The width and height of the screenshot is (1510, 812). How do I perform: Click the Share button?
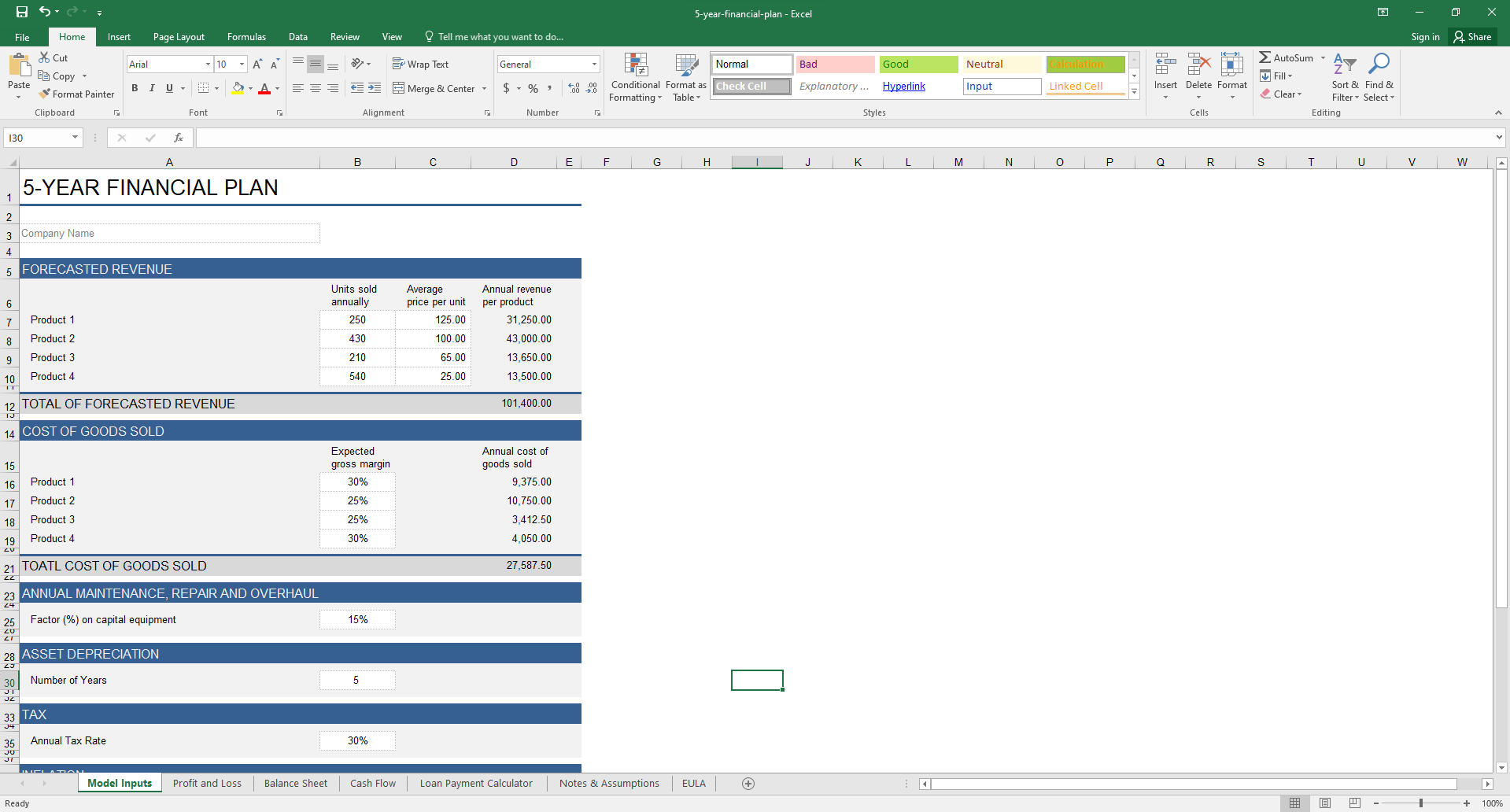[x=1472, y=37]
